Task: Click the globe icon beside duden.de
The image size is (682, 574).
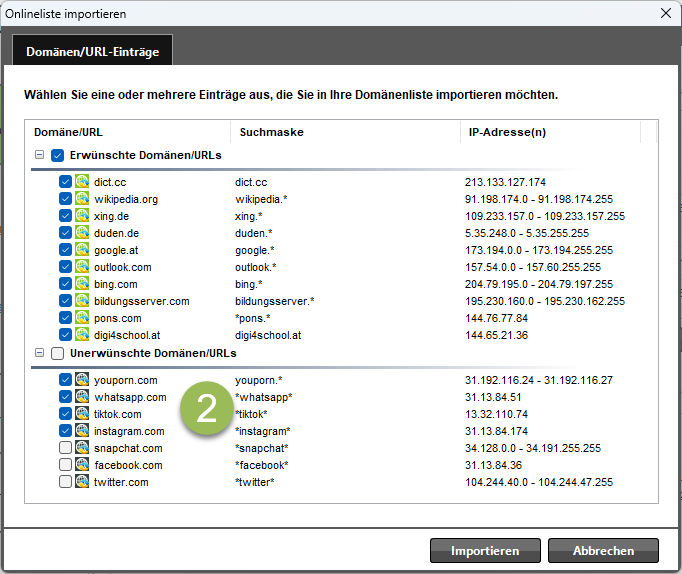Action: click(x=82, y=233)
